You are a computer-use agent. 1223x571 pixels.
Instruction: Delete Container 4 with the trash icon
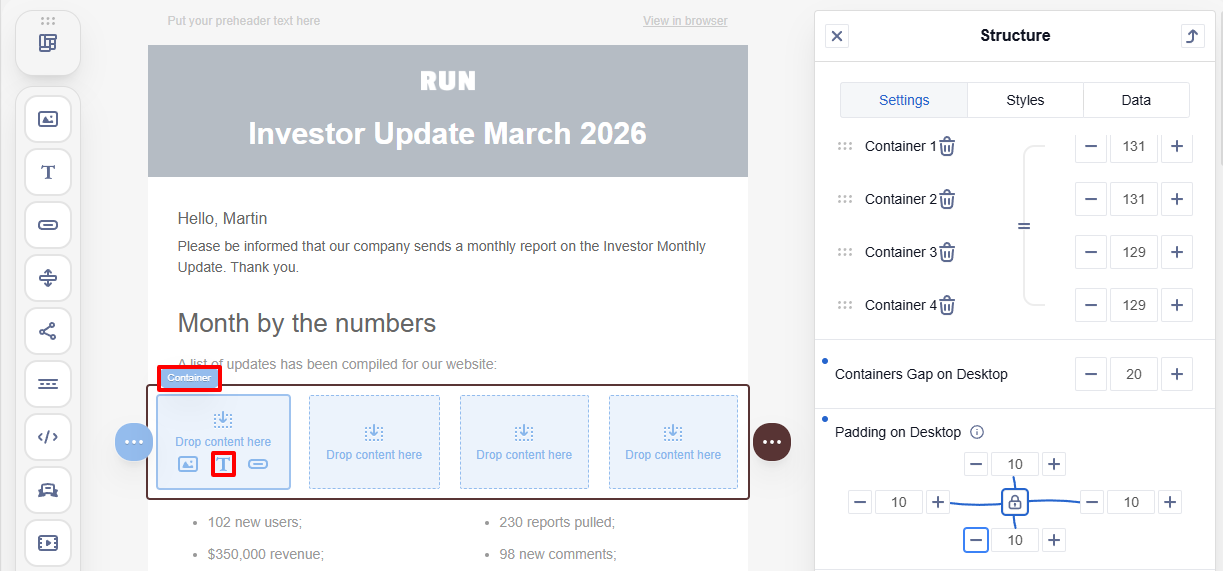pyautogui.click(x=947, y=305)
